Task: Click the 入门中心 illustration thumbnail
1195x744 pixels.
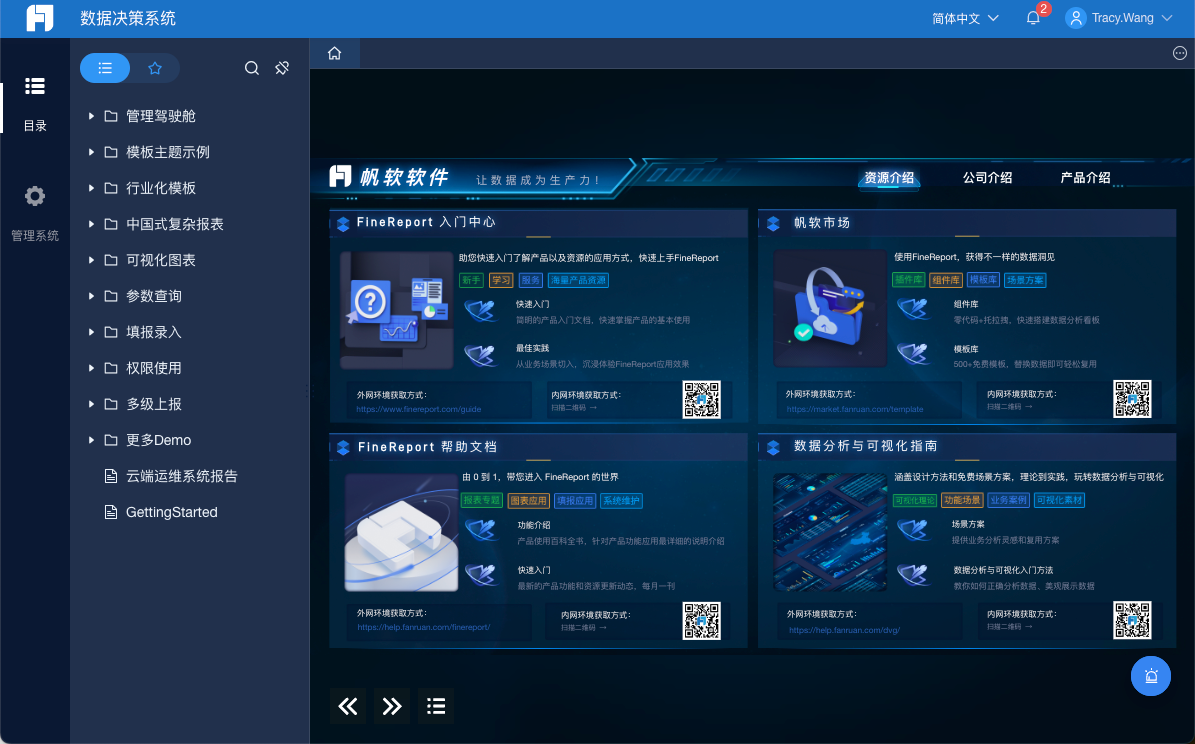Action: (396, 310)
